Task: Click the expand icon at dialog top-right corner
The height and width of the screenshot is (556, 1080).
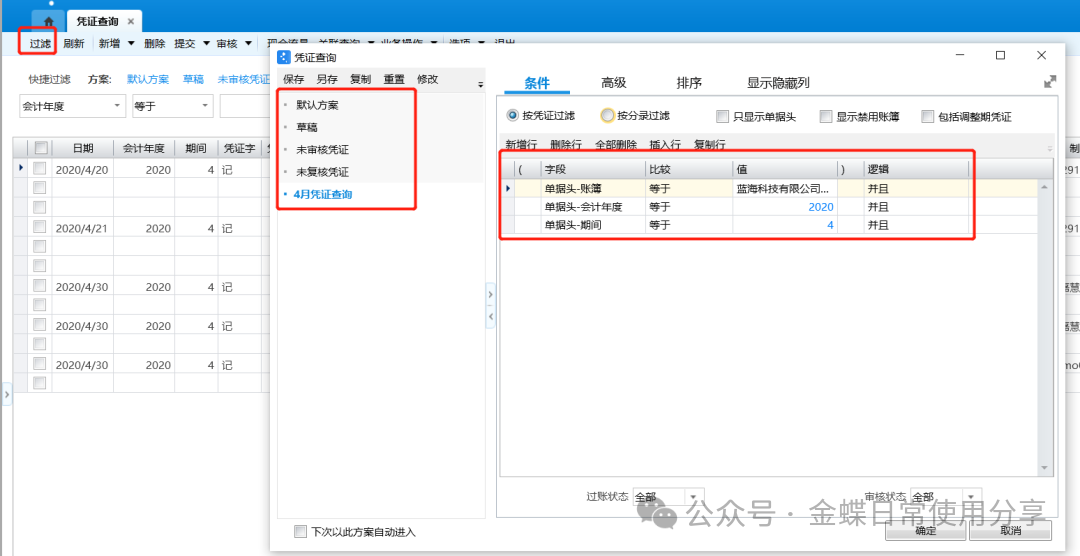Action: [x=1049, y=83]
